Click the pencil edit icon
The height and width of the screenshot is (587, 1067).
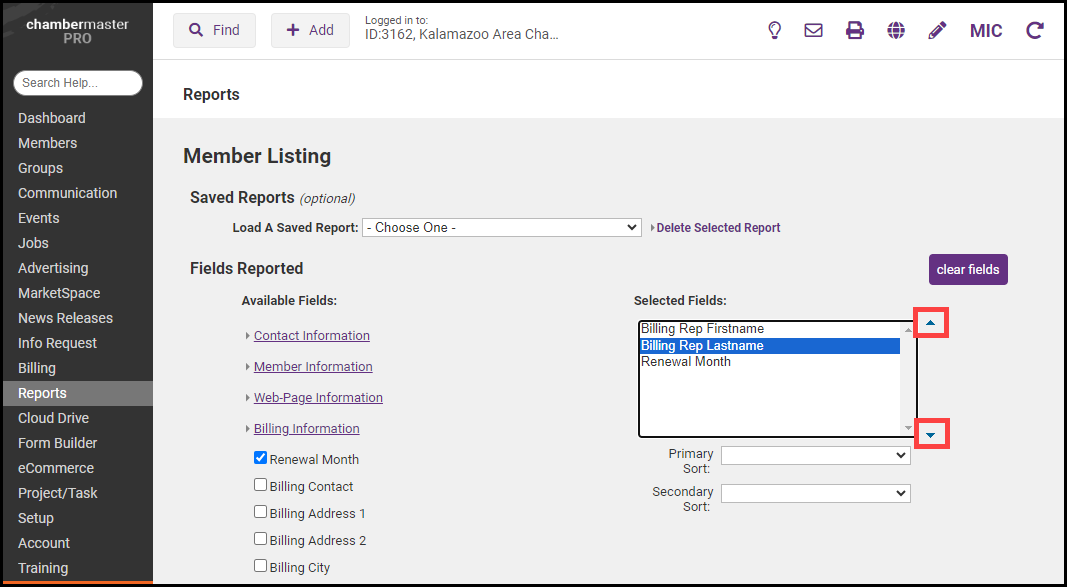click(x=937, y=30)
